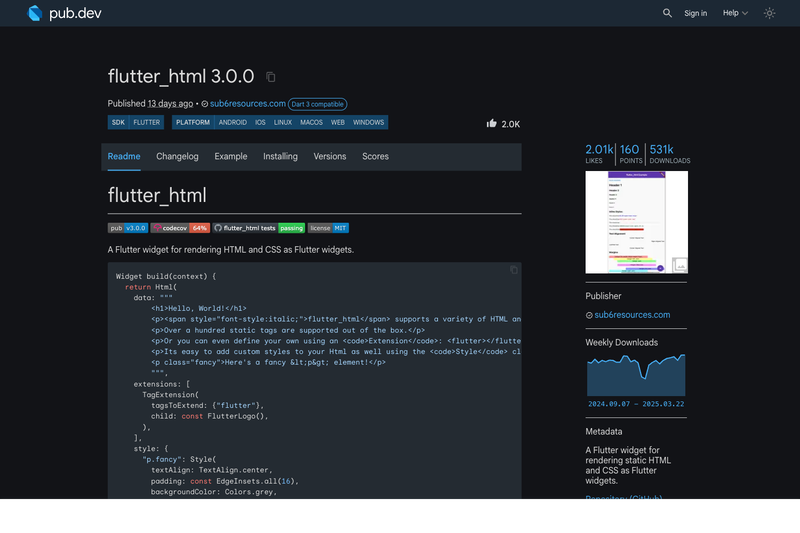Image resolution: width=800 pixels, height=533 pixels.
Task: Click the Published 13 days ago text
Action: pyautogui.click(x=150, y=104)
